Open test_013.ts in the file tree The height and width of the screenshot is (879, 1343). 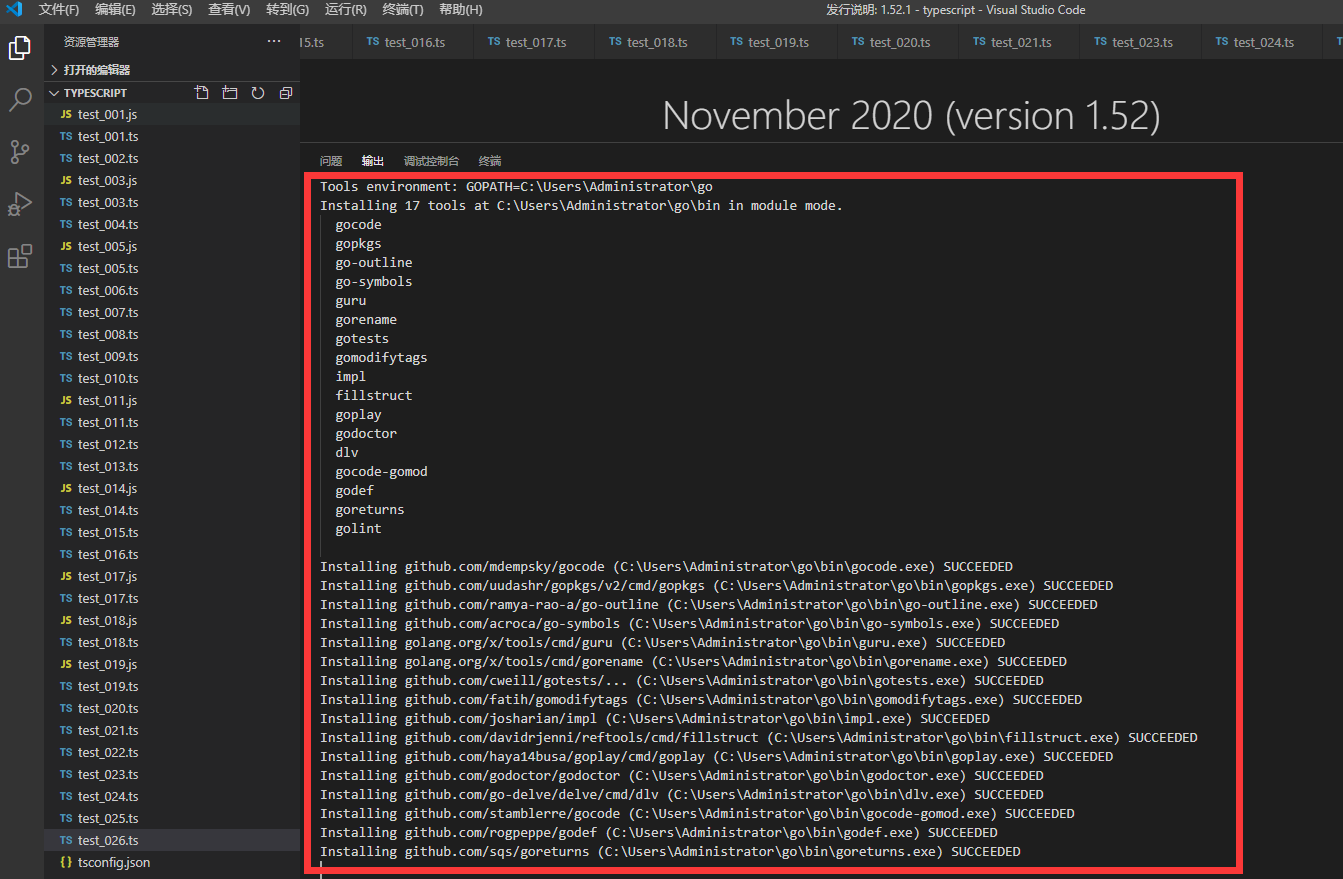[172, 466]
